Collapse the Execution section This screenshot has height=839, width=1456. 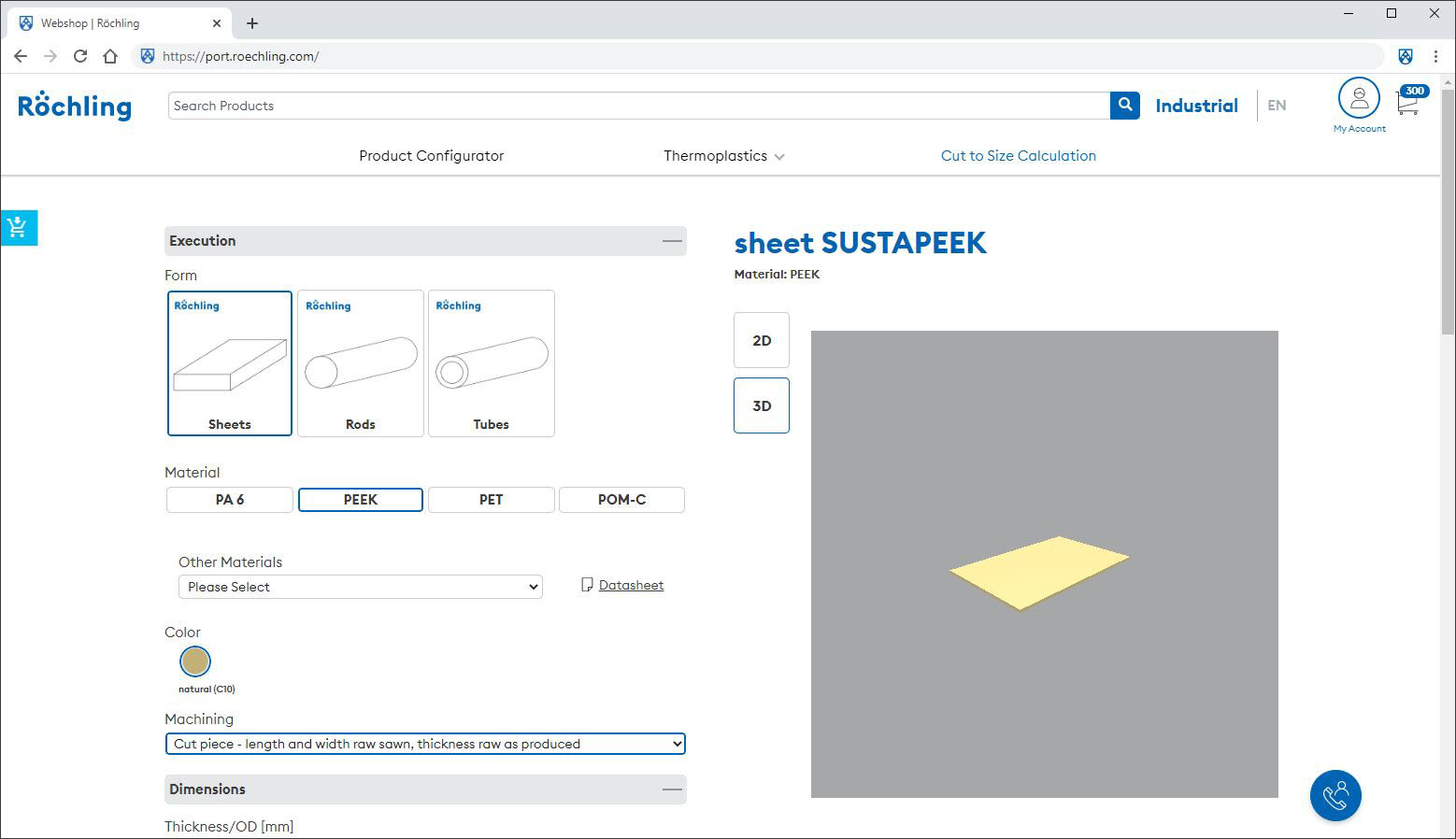[x=672, y=241]
